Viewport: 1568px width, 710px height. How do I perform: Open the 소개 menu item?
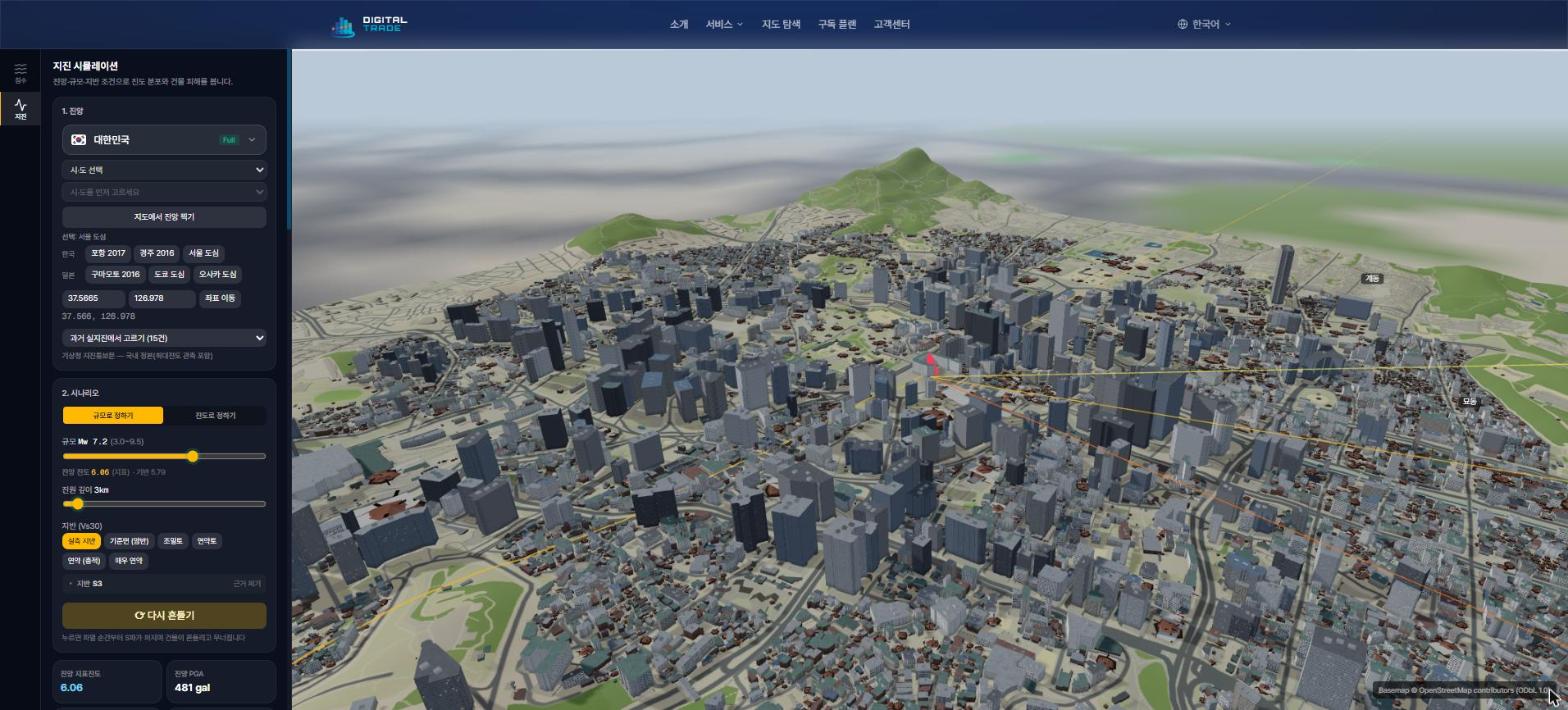(679, 24)
